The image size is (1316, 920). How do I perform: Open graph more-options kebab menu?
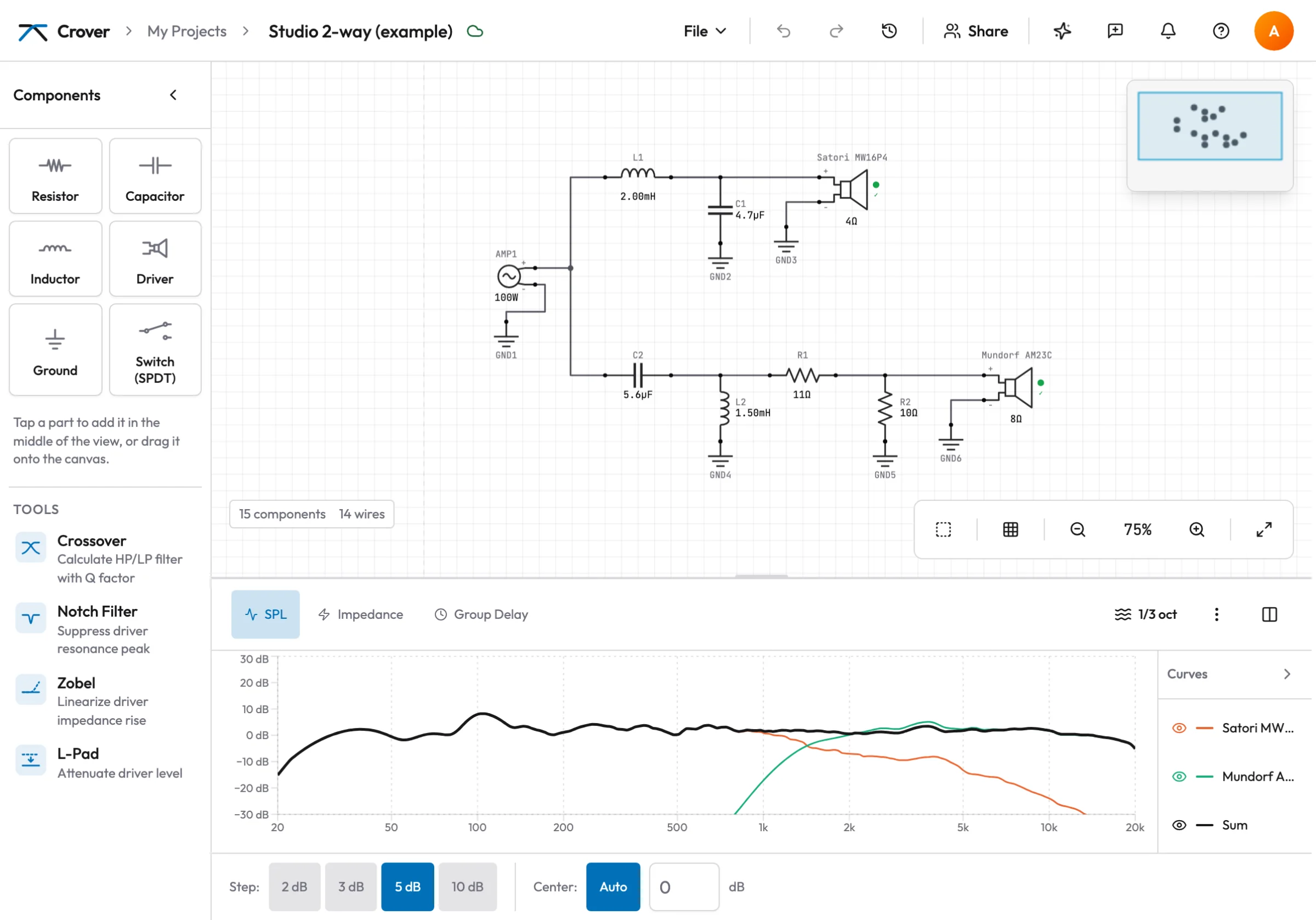click(1216, 614)
